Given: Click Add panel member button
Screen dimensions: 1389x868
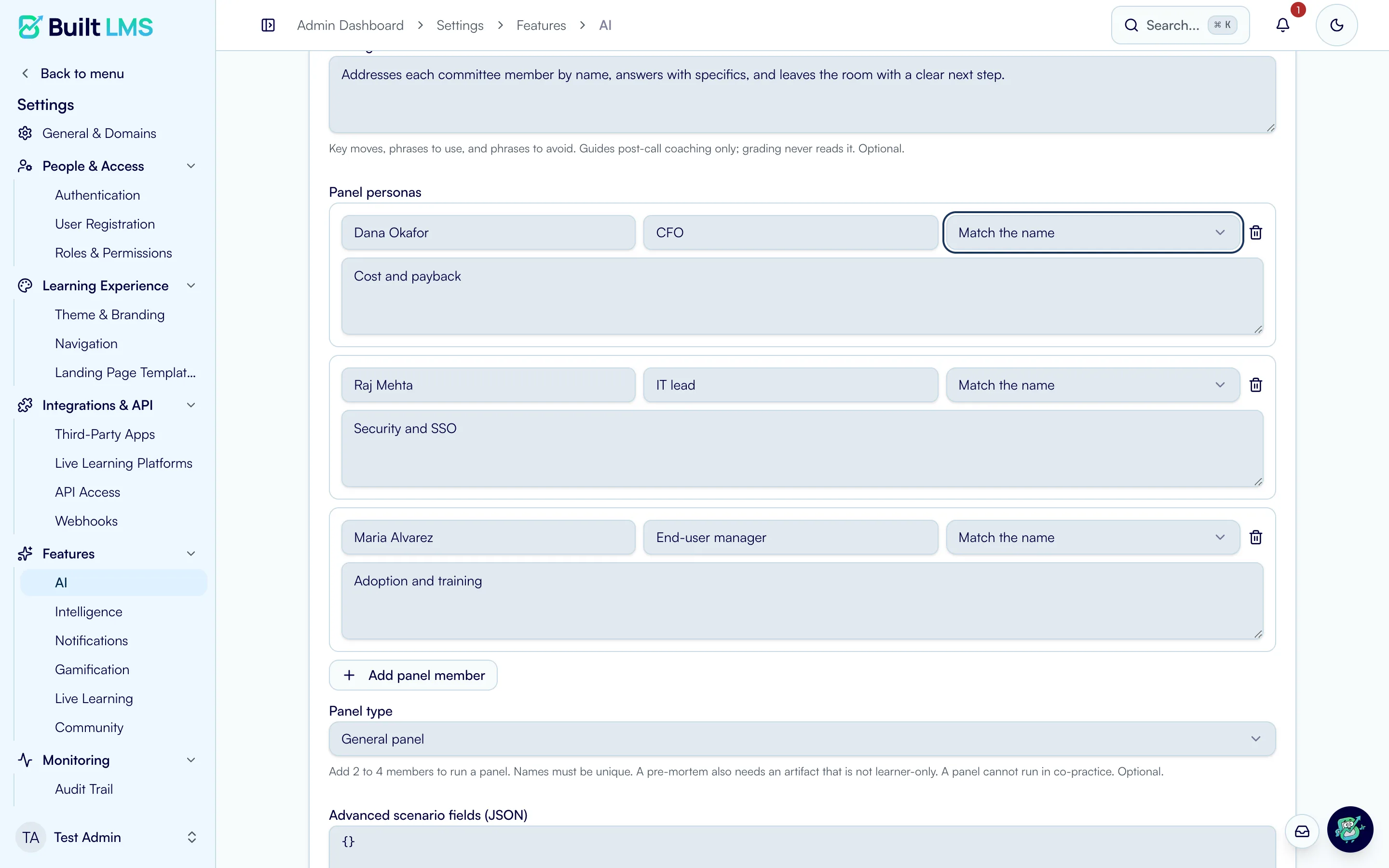Looking at the screenshot, I should click(x=413, y=675).
